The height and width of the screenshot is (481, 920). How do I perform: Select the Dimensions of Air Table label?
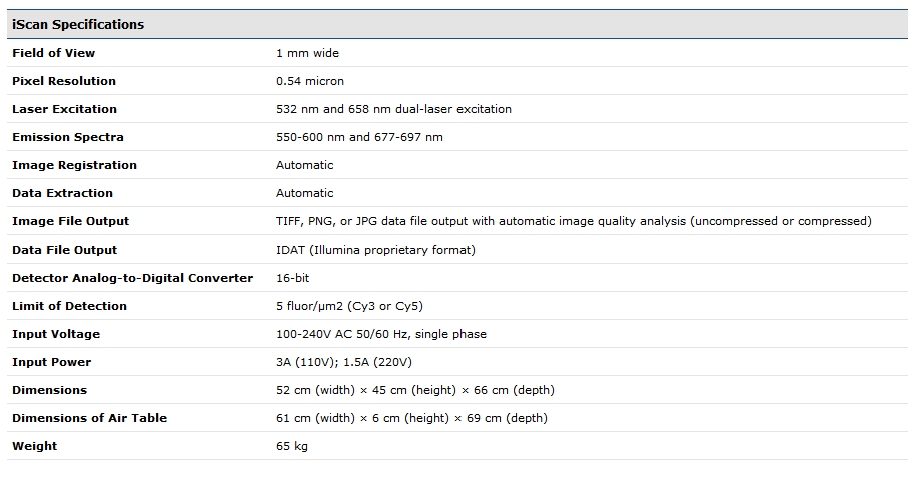[90, 418]
